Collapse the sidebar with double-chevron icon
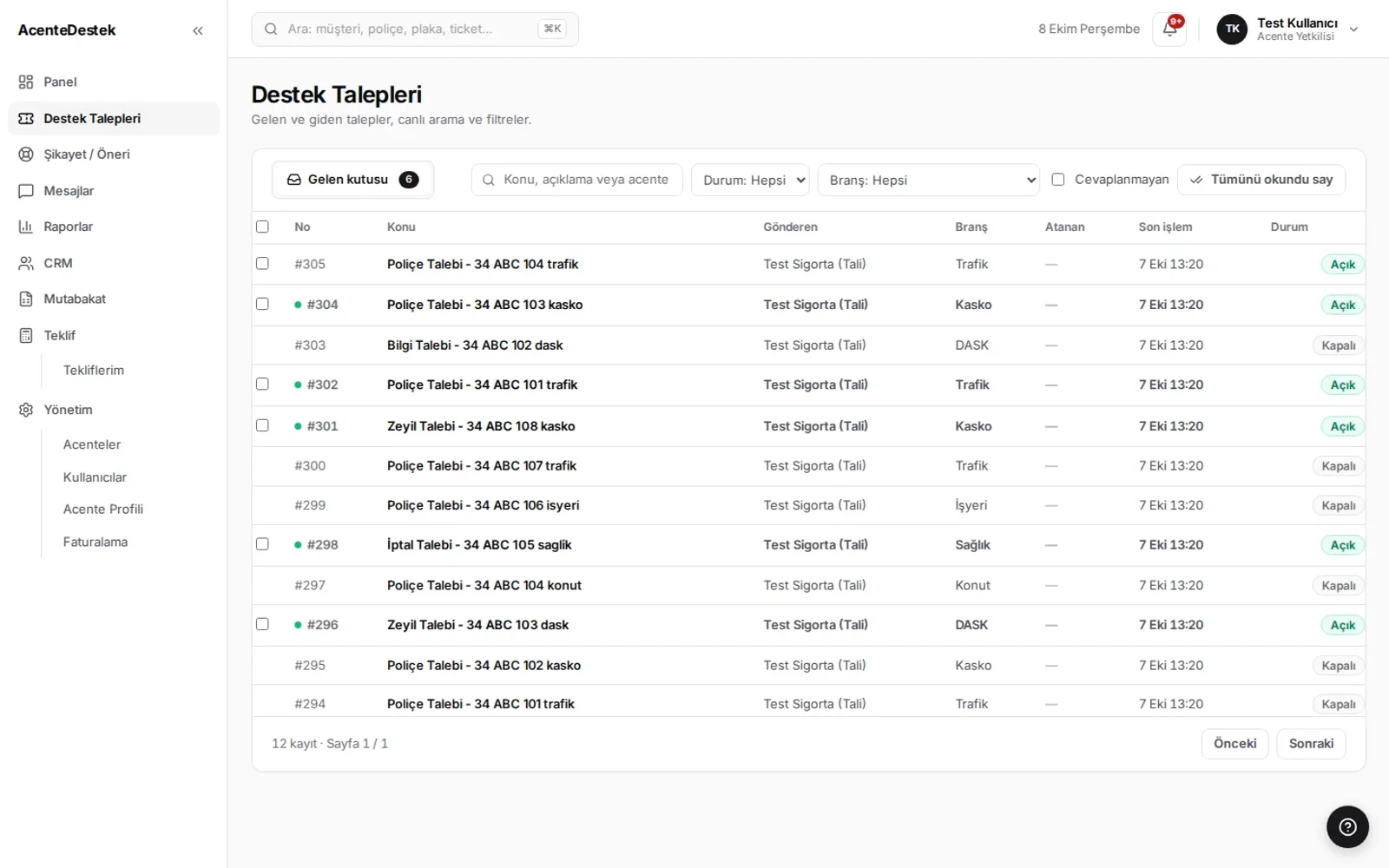The height and width of the screenshot is (868, 1389). [x=197, y=30]
